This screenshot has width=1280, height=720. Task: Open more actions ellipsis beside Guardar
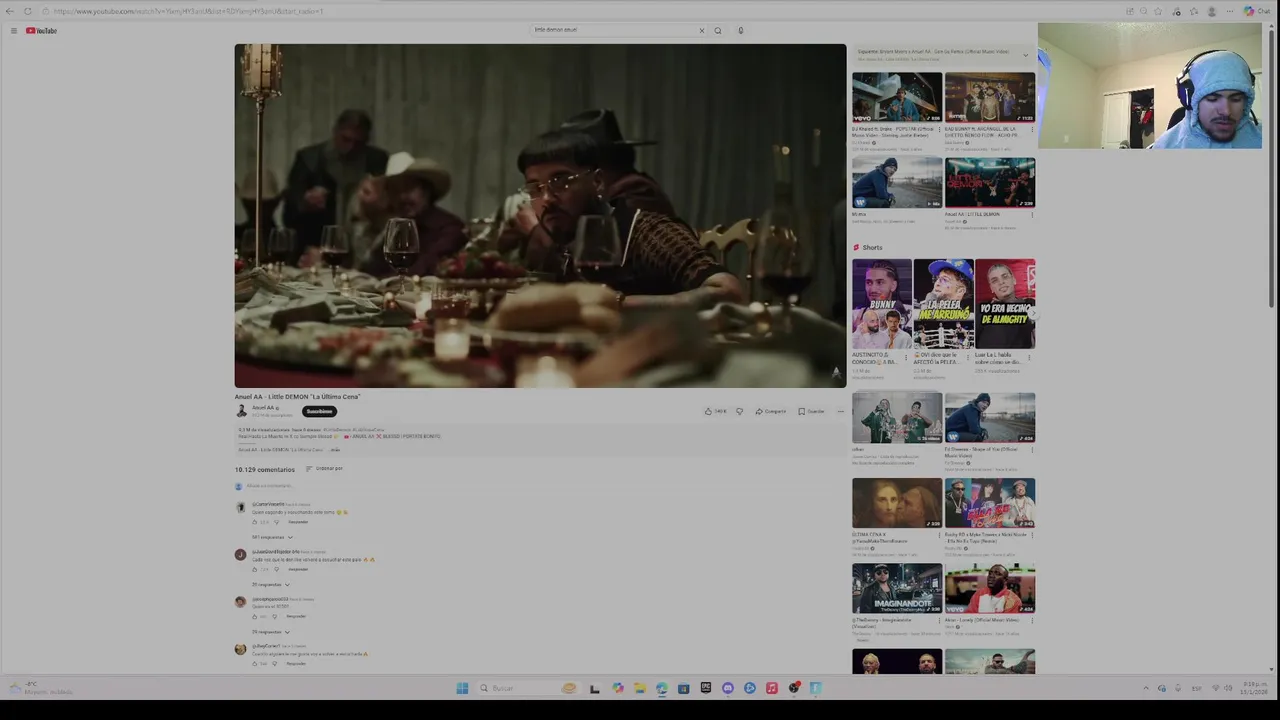840,411
